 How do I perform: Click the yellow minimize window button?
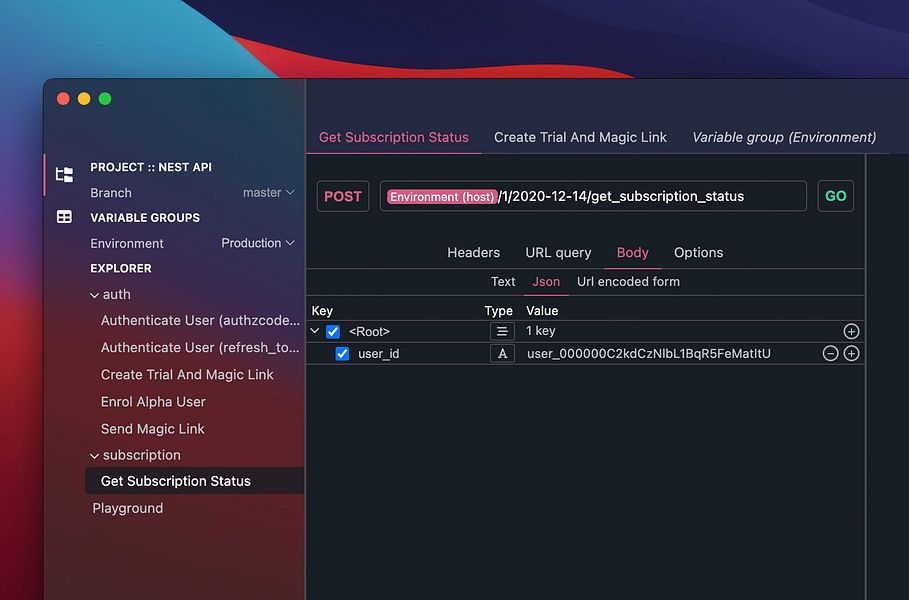pyautogui.click(x=84, y=99)
